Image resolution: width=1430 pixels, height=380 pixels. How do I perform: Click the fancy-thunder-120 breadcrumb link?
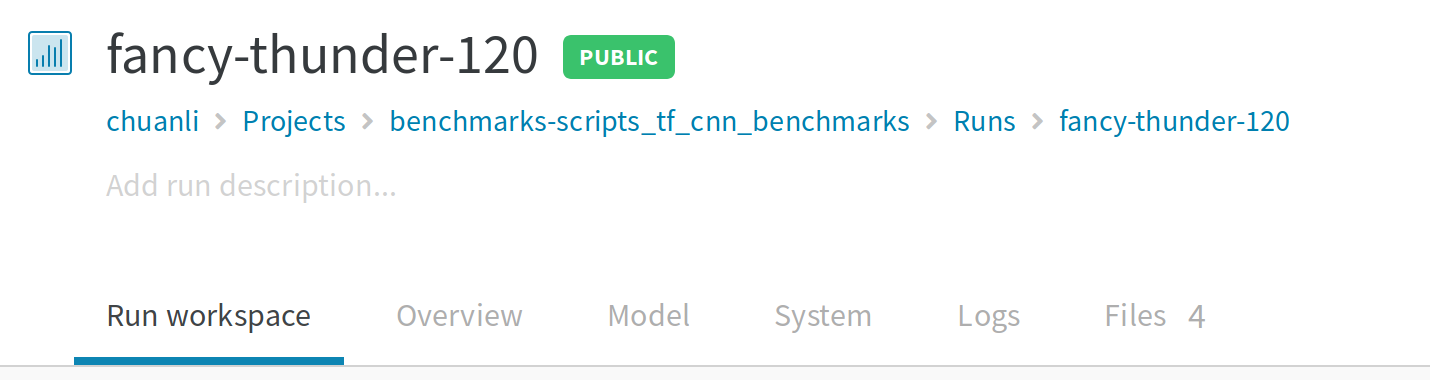pyautogui.click(x=1175, y=122)
